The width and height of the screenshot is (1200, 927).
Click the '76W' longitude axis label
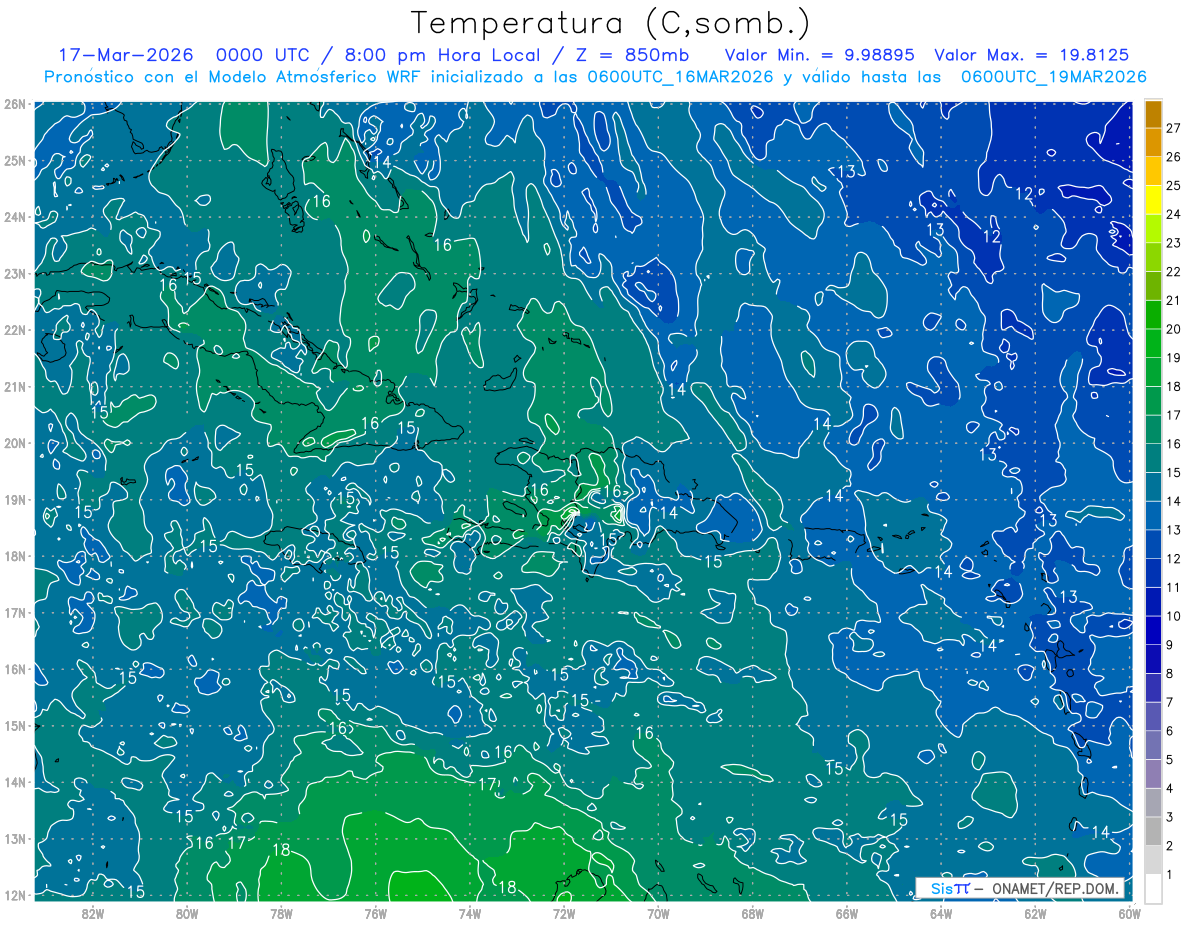click(375, 913)
